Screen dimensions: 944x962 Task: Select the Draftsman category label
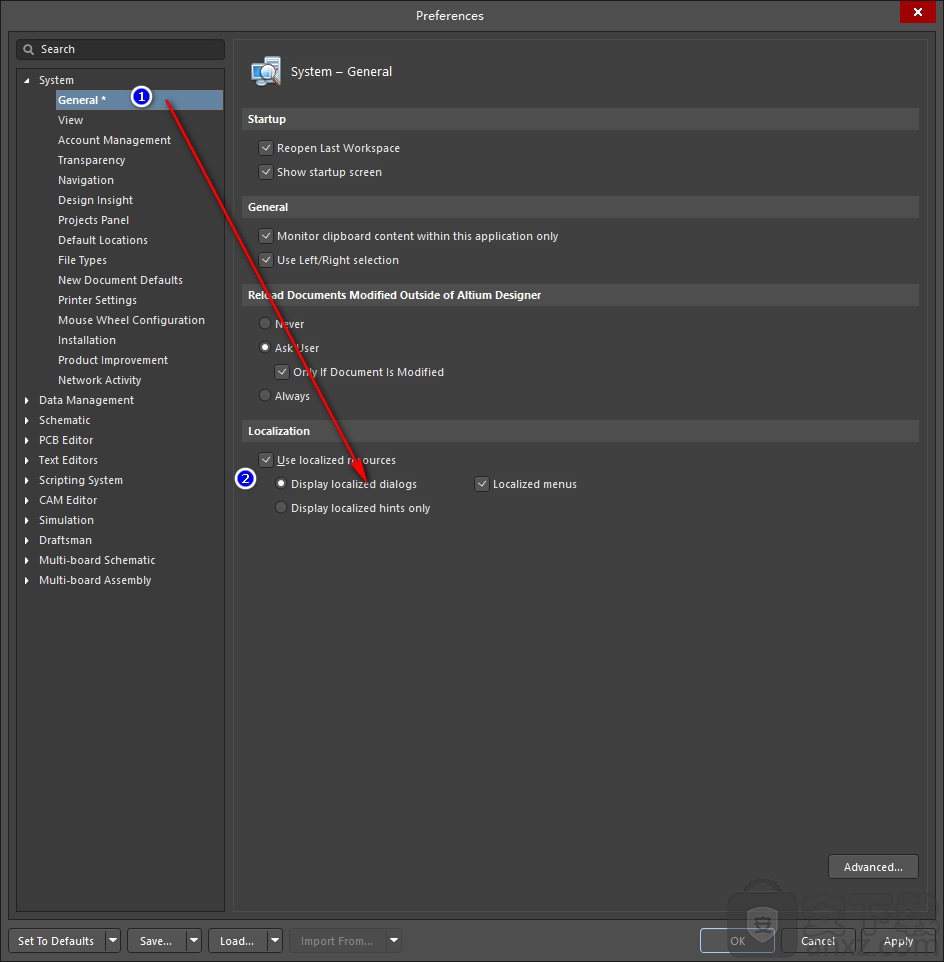65,541
